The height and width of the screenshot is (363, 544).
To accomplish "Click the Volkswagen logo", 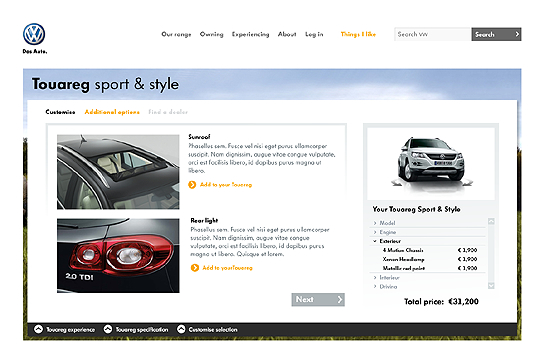I will [34, 34].
